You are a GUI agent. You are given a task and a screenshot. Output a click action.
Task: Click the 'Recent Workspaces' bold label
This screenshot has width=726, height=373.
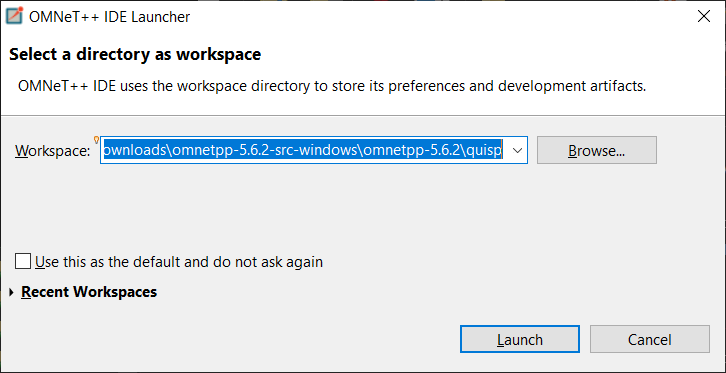[89, 292]
